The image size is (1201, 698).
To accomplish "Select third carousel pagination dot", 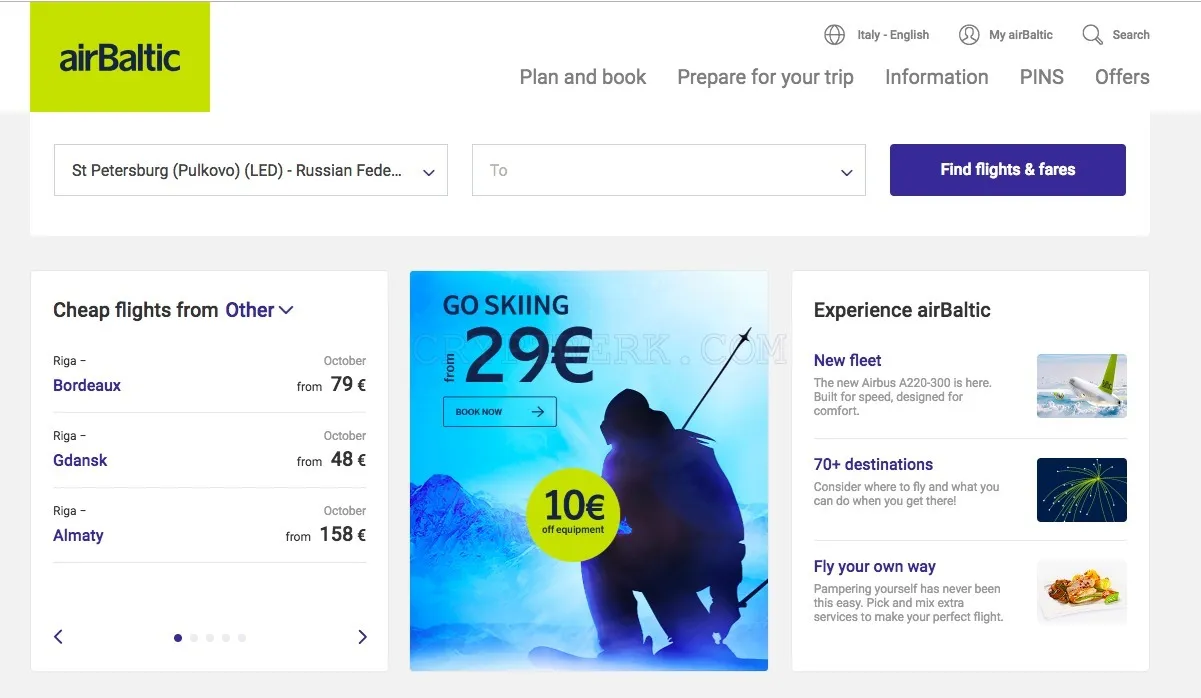I will (210, 638).
